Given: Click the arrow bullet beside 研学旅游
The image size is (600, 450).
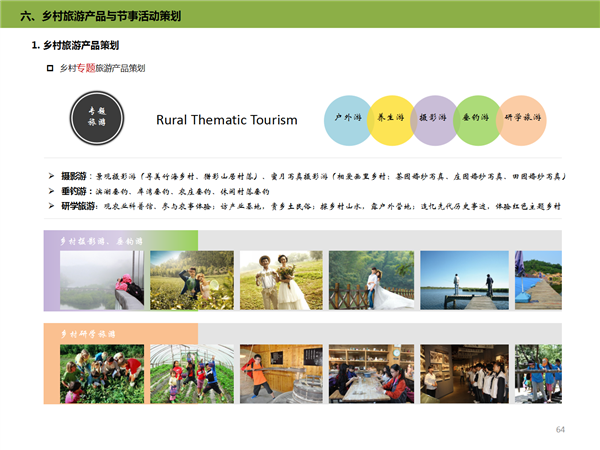Looking at the screenshot, I should pos(52,205).
